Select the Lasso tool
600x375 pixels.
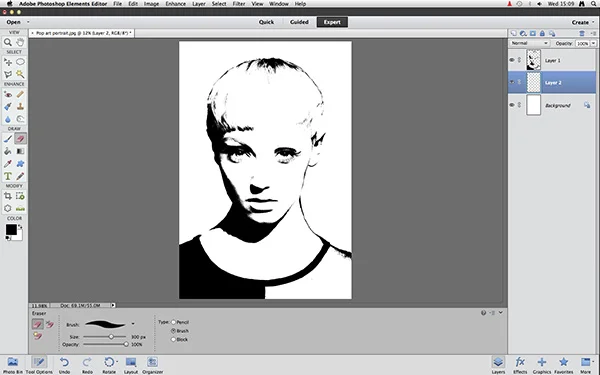[8, 74]
